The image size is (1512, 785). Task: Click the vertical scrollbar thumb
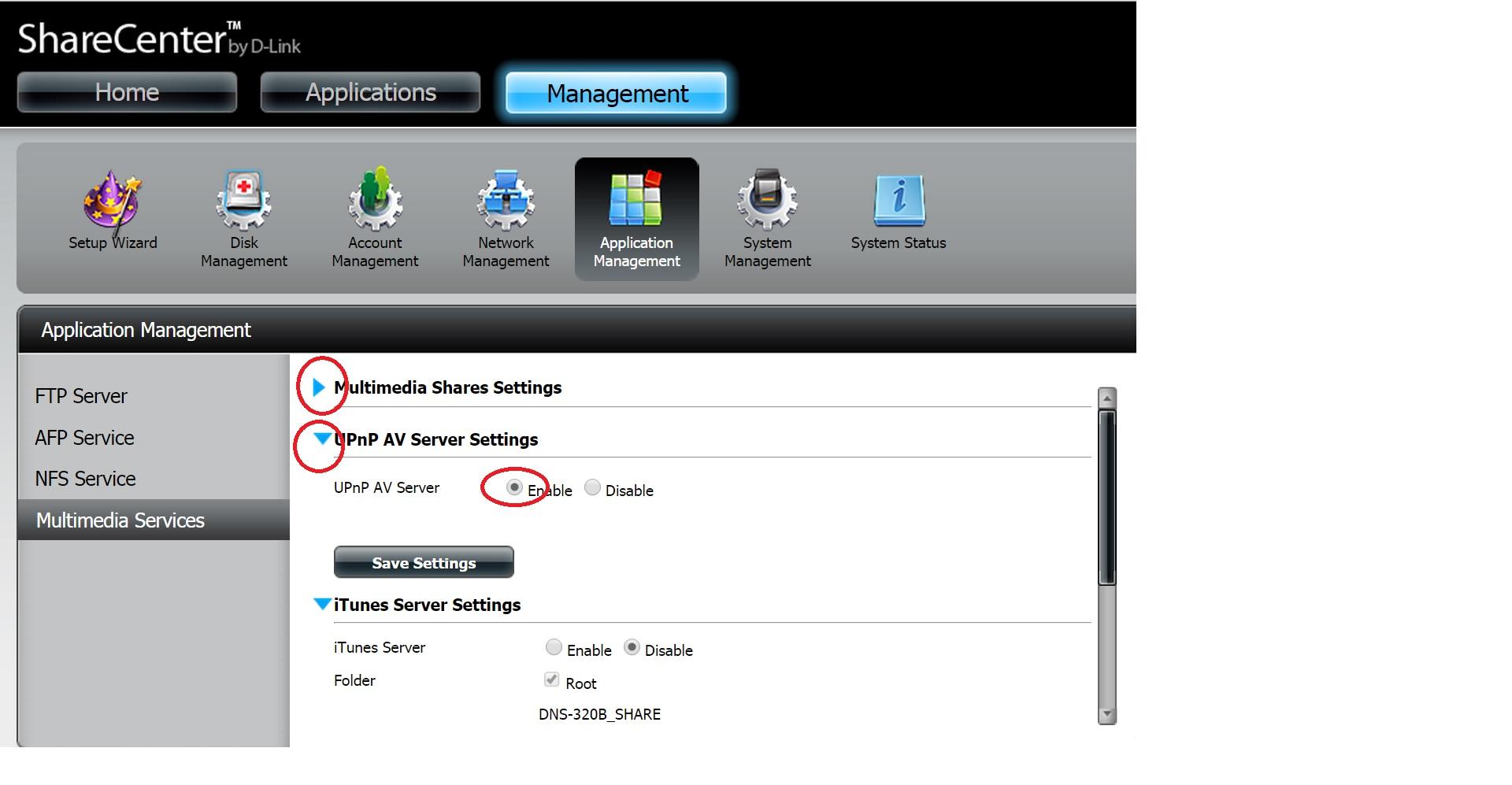click(1107, 498)
